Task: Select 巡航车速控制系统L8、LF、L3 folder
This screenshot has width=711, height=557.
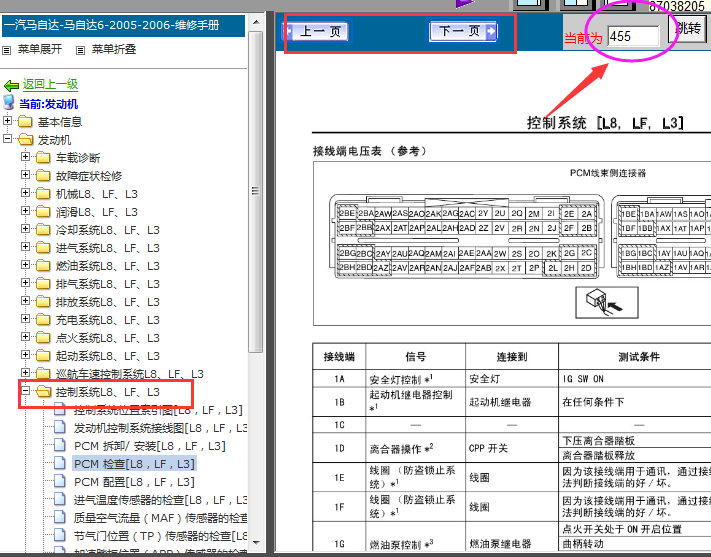Action: [x=130, y=374]
